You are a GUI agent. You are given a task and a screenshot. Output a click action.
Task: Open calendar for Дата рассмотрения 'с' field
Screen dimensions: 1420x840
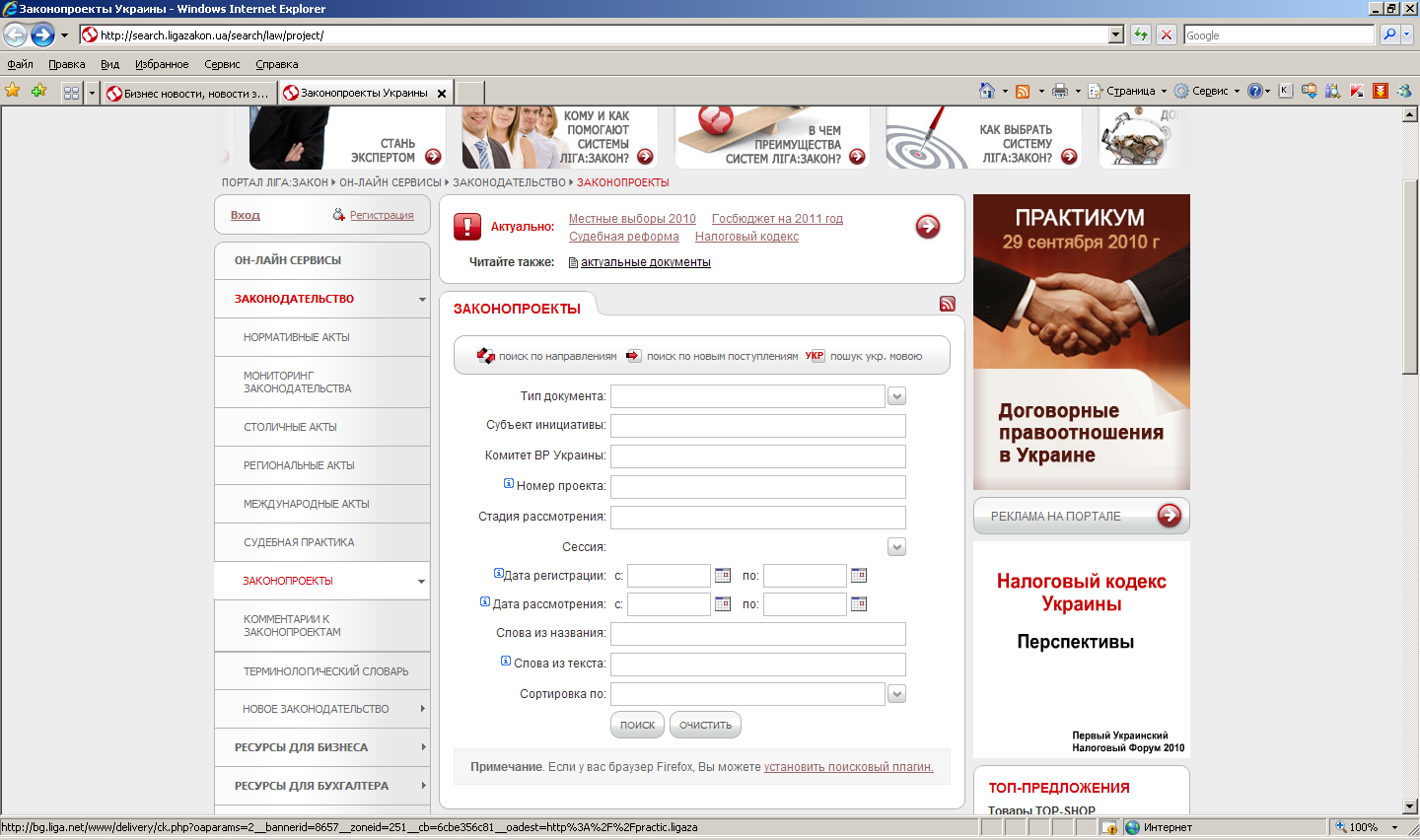point(723,603)
